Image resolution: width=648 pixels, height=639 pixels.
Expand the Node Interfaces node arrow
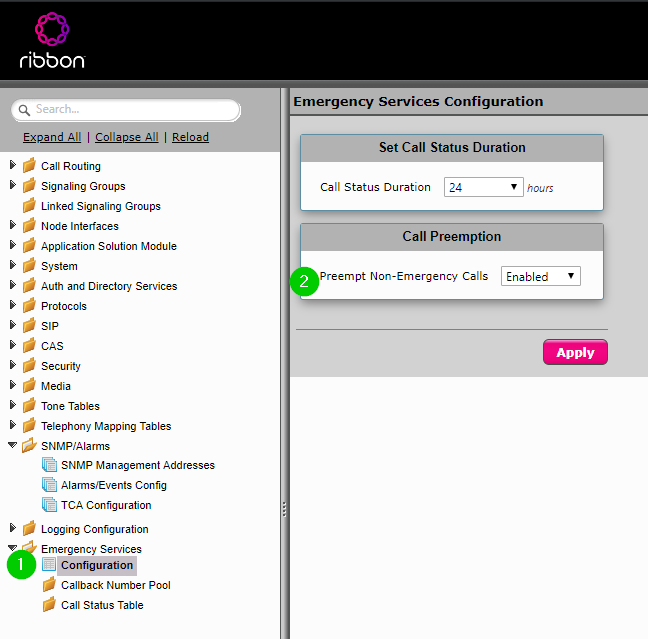[12, 225]
